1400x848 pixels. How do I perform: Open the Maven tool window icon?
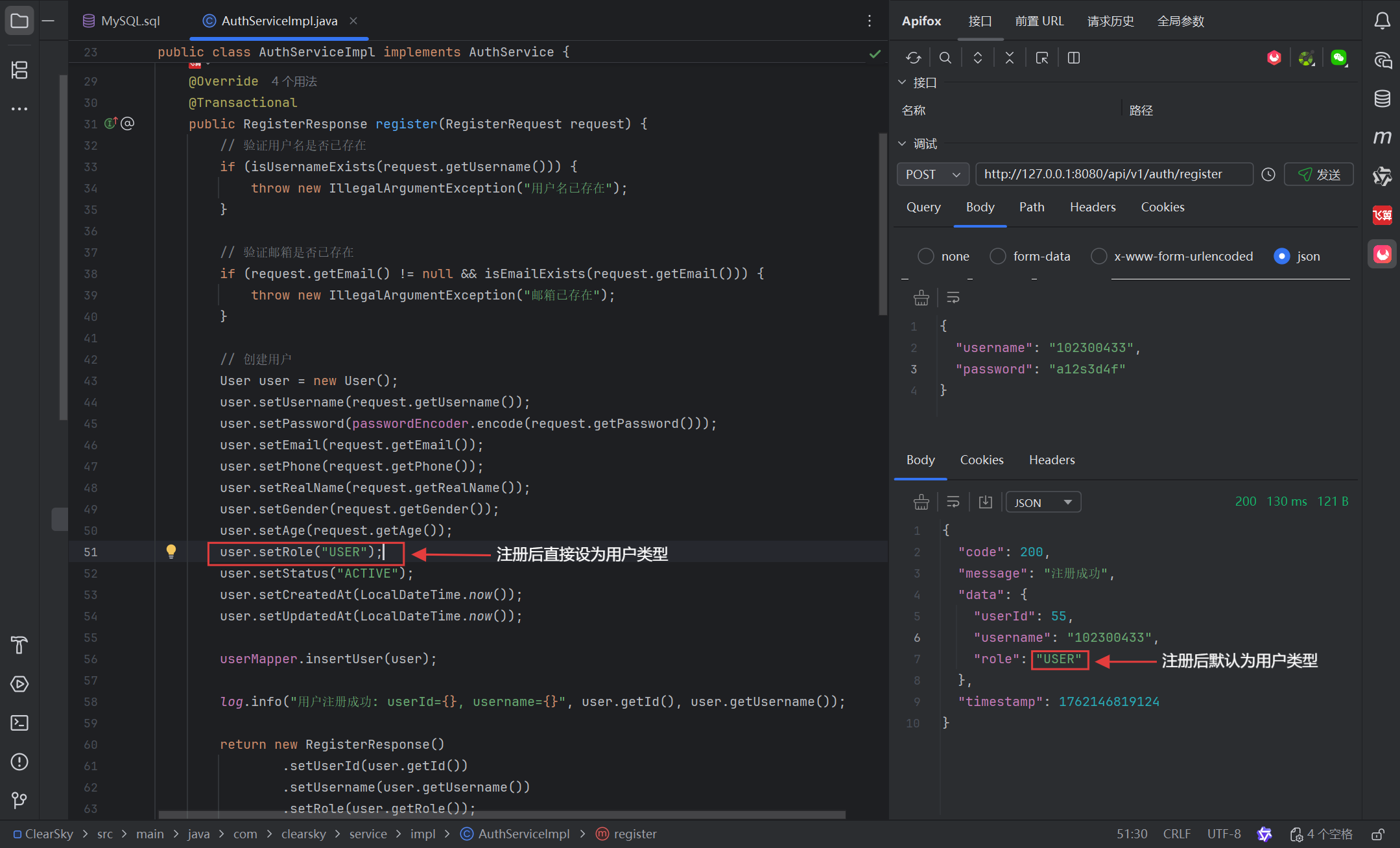1382,137
